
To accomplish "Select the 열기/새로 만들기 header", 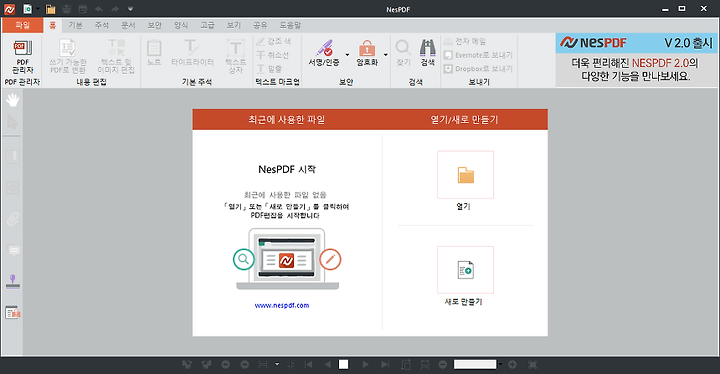I will (464, 119).
